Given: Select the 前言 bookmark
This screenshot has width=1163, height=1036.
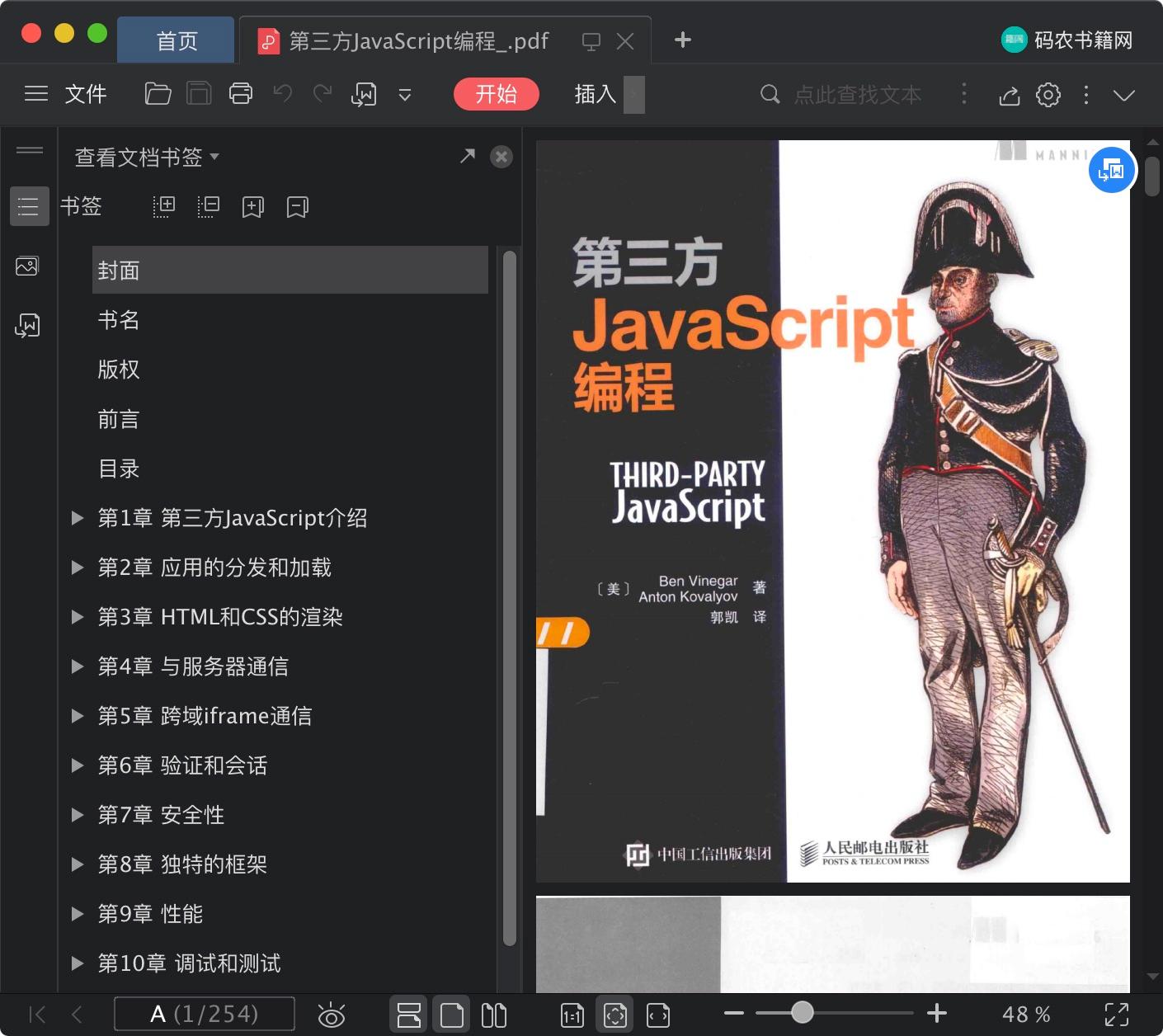Looking at the screenshot, I should [x=119, y=419].
